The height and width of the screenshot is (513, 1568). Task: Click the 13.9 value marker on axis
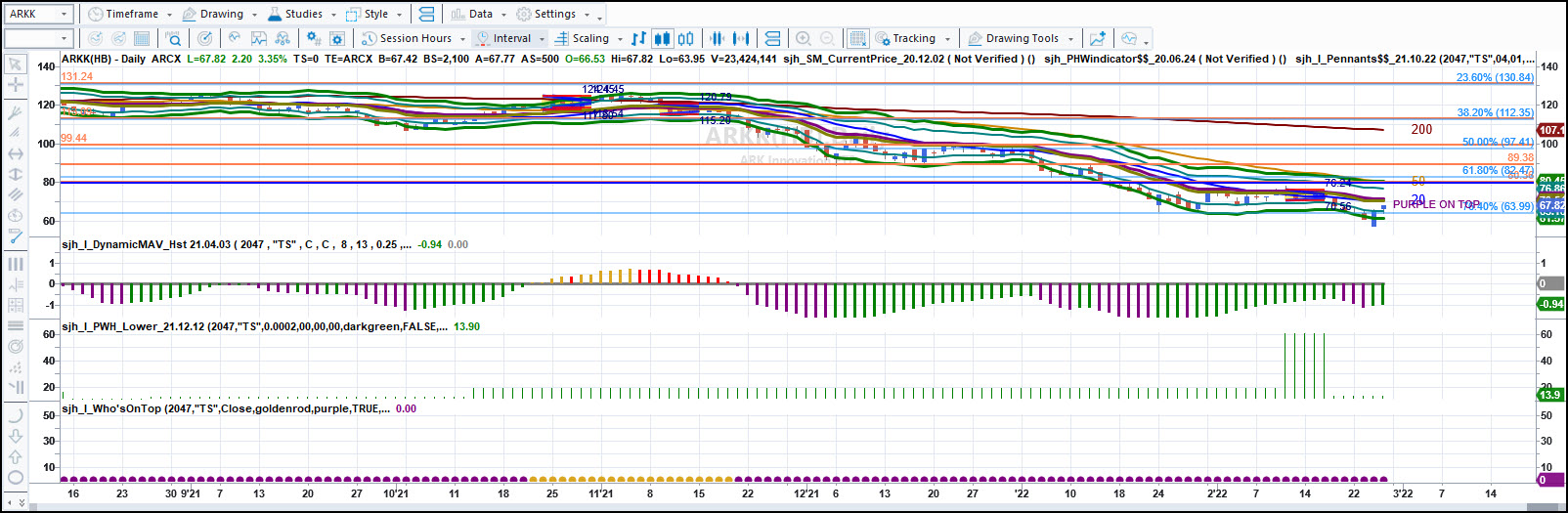click(x=1550, y=395)
